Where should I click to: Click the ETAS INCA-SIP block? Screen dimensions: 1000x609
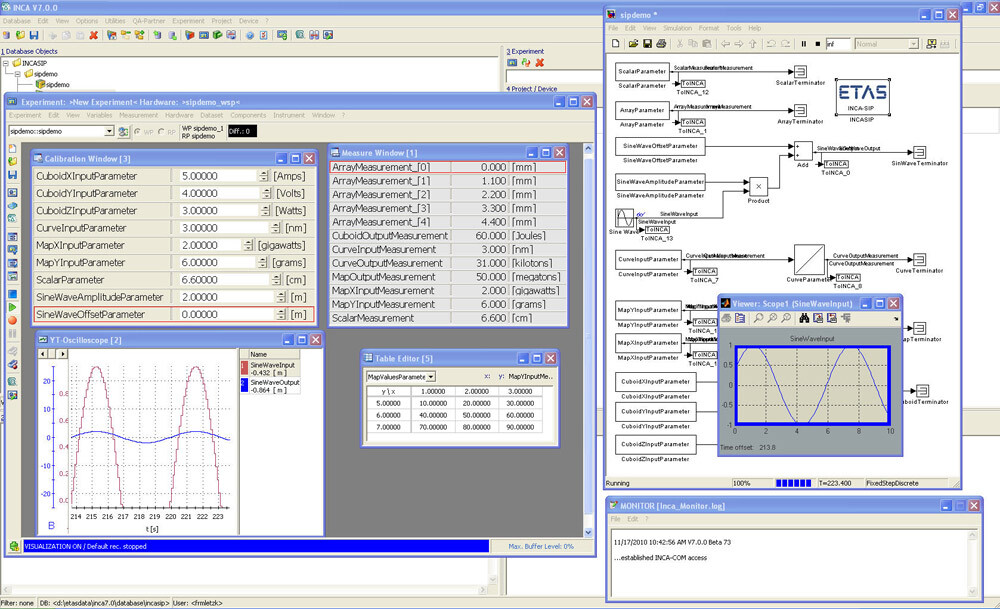click(862, 97)
